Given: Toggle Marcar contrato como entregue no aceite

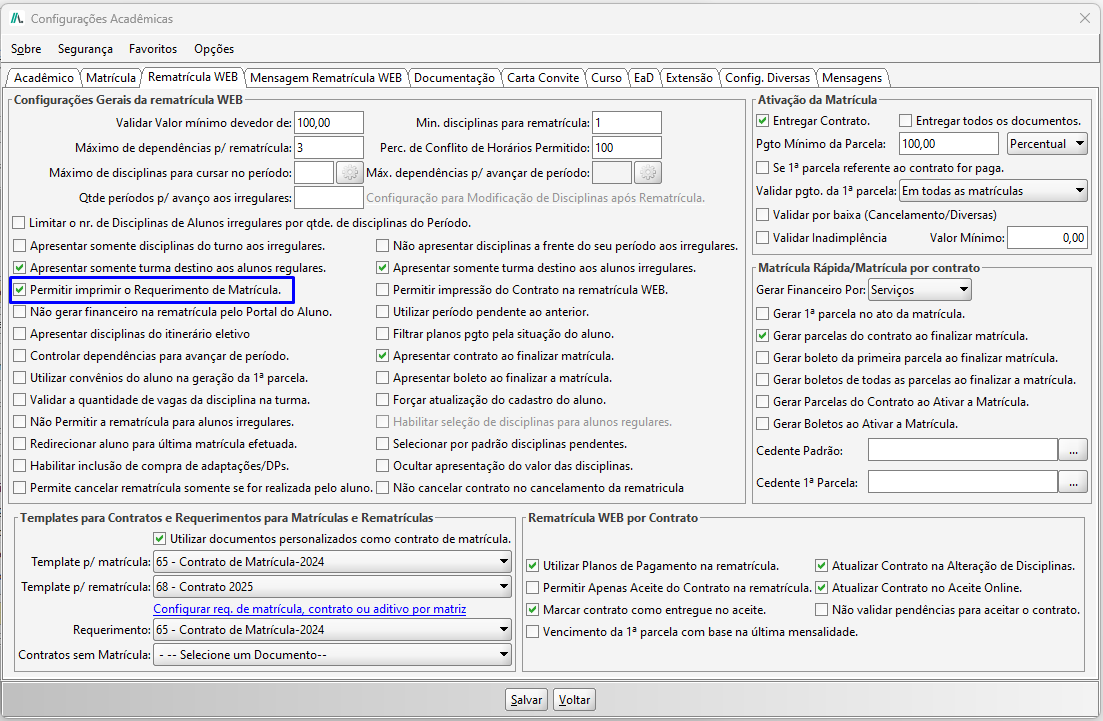Looking at the screenshot, I should click(x=533, y=610).
